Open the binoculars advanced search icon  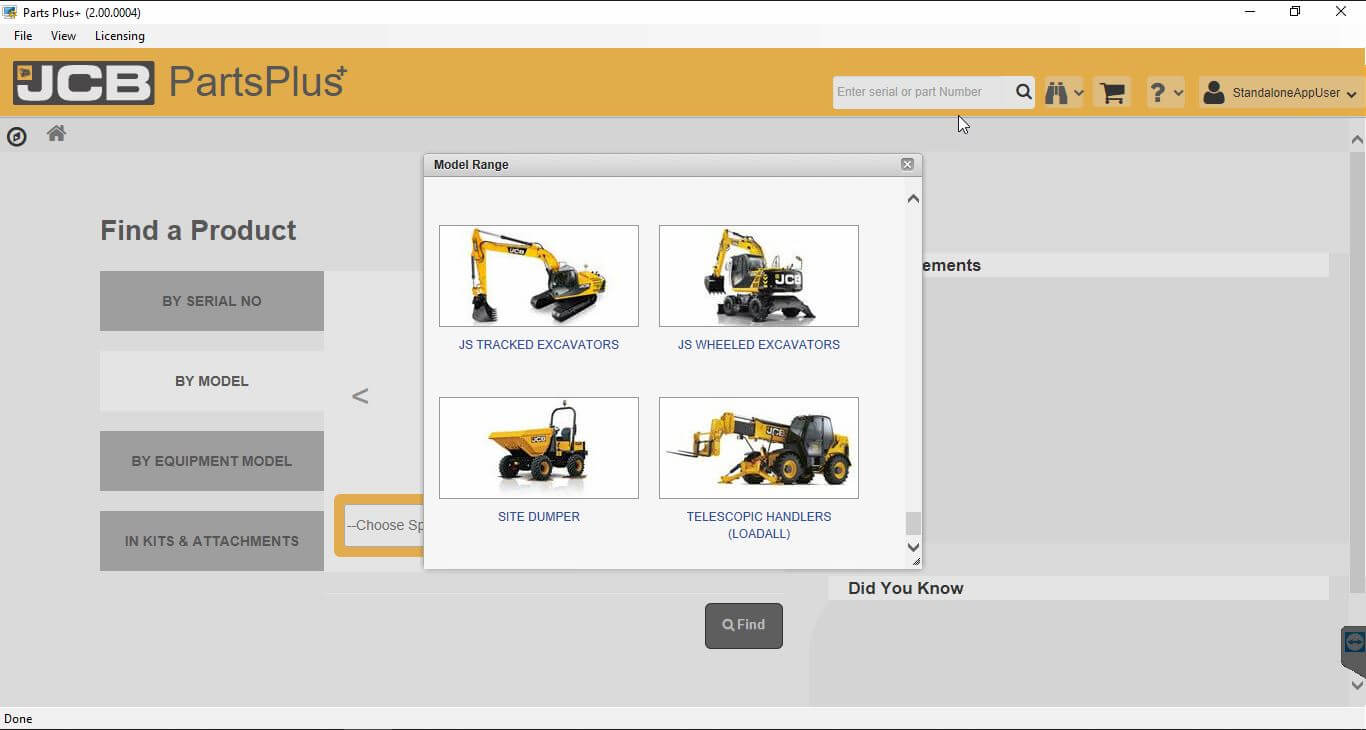pyautogui.click(x=1057, y=93)
